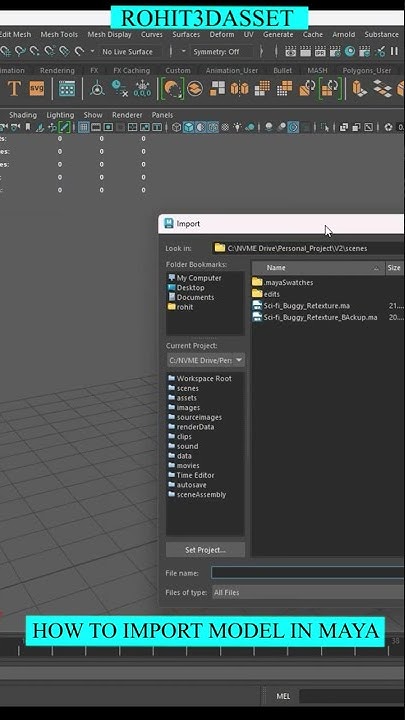Select the polygon Type (T) tool on shelf
405x720 pixels.
click(14, 88)
